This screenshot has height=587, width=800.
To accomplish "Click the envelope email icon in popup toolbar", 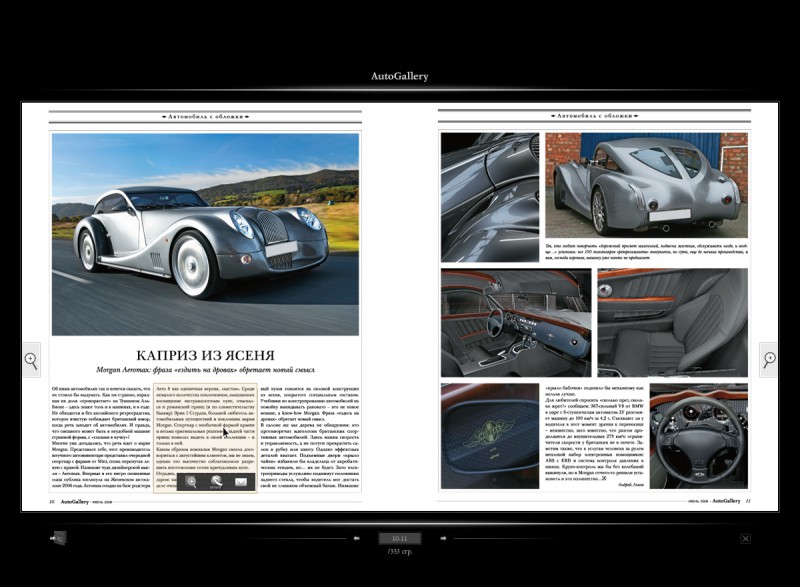I will coord(241,482).
